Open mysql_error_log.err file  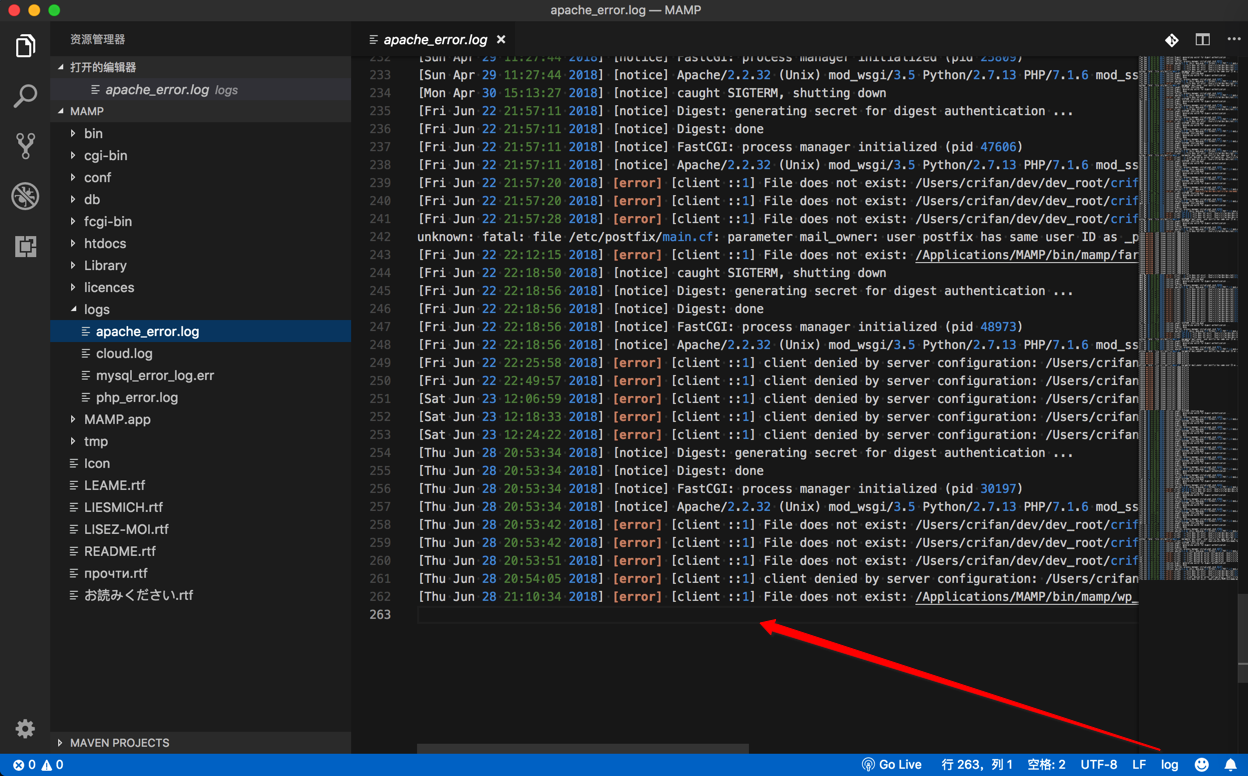click(x=200, y=375)
